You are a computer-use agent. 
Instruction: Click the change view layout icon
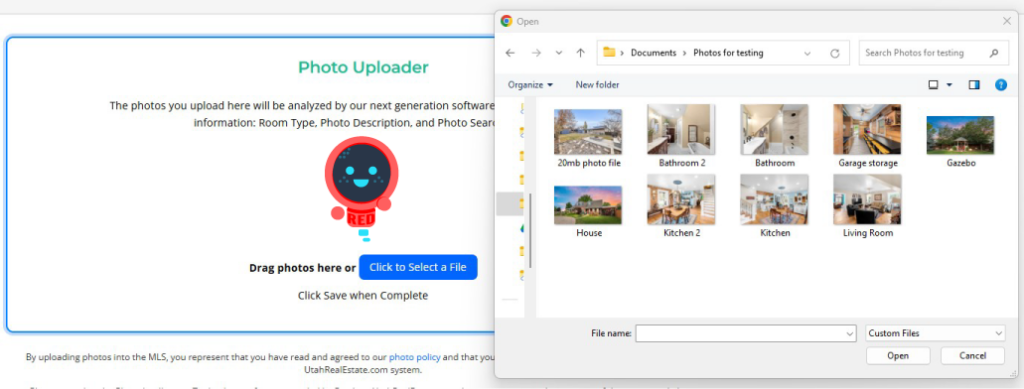(933, 85)
